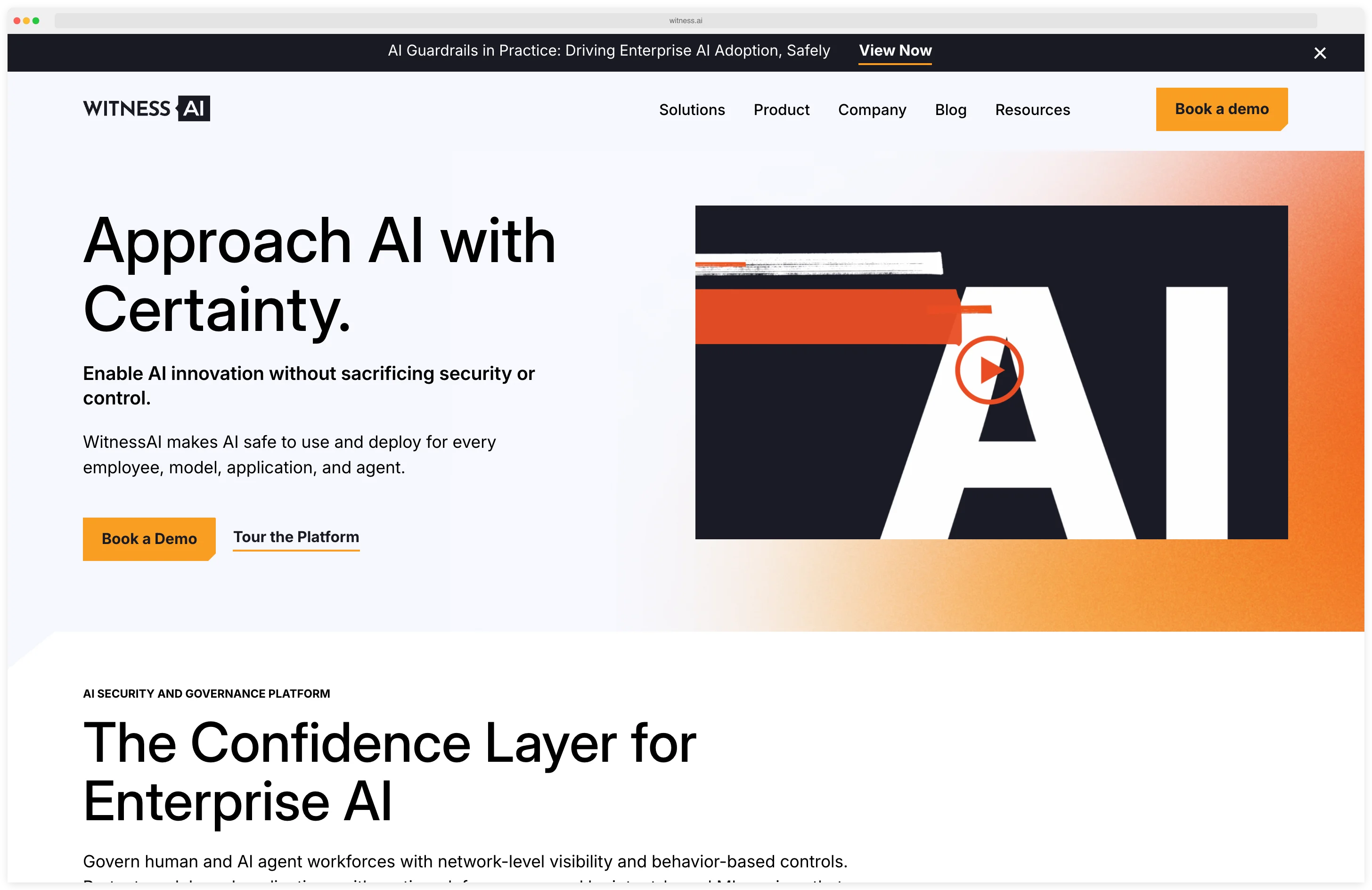Screen dimensions: 1372x890
Task: Open the Company menu
Action: click(x=872, y=109)
